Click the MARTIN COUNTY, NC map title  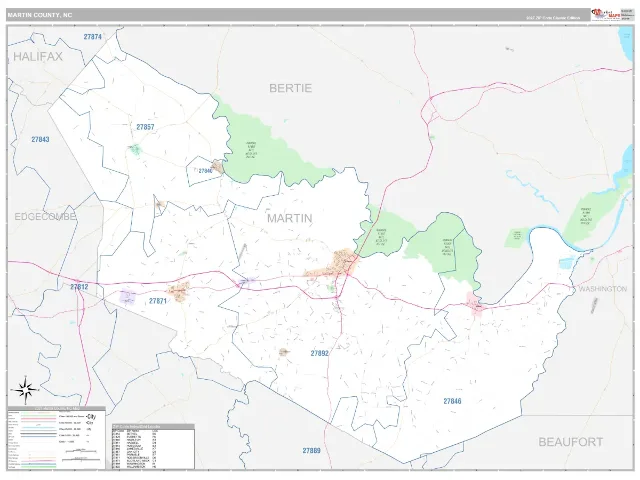(40, 15)
